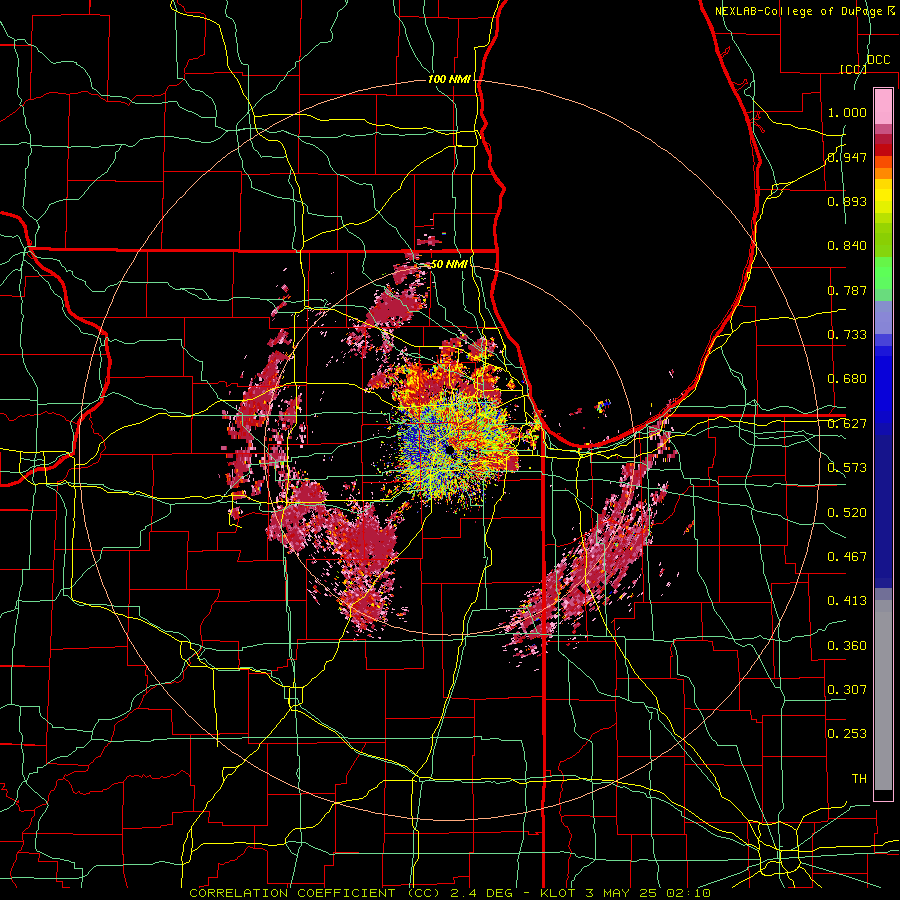This screenshot has width=900, height=900.
Task: Select the 0.253 scale value
Action: pos(847,734)
